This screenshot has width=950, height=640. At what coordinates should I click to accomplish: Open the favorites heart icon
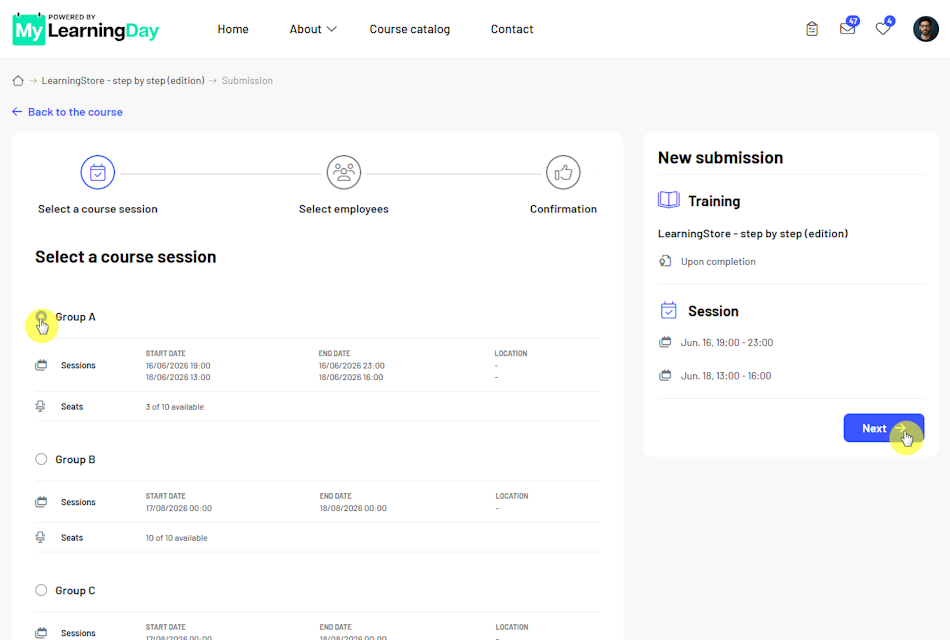pyautogui.click(x=883, y=28)
